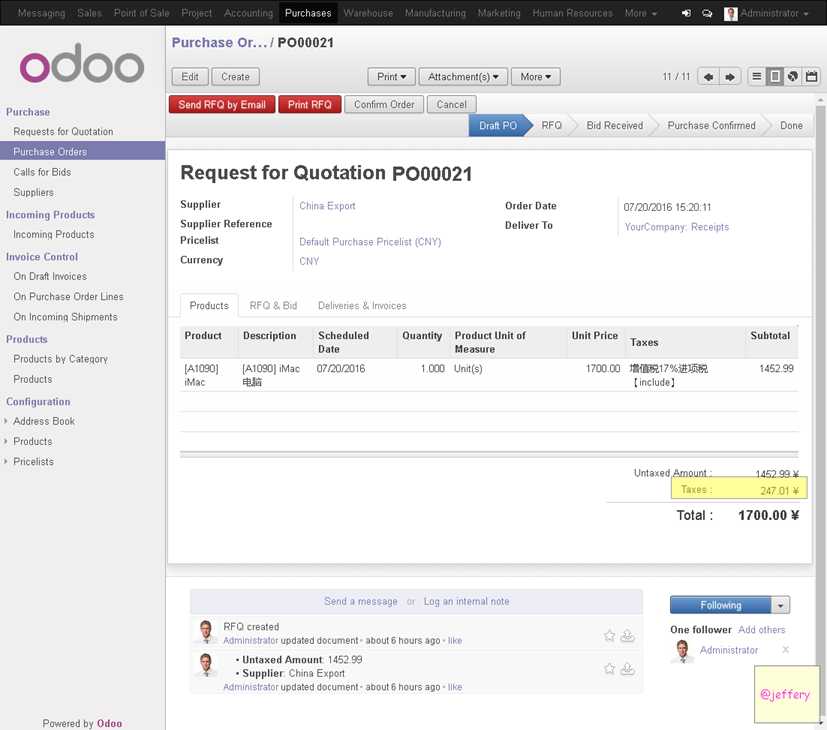Switch to graph view icon
This screenshot has width=827, height=730.
click(793, 76)
